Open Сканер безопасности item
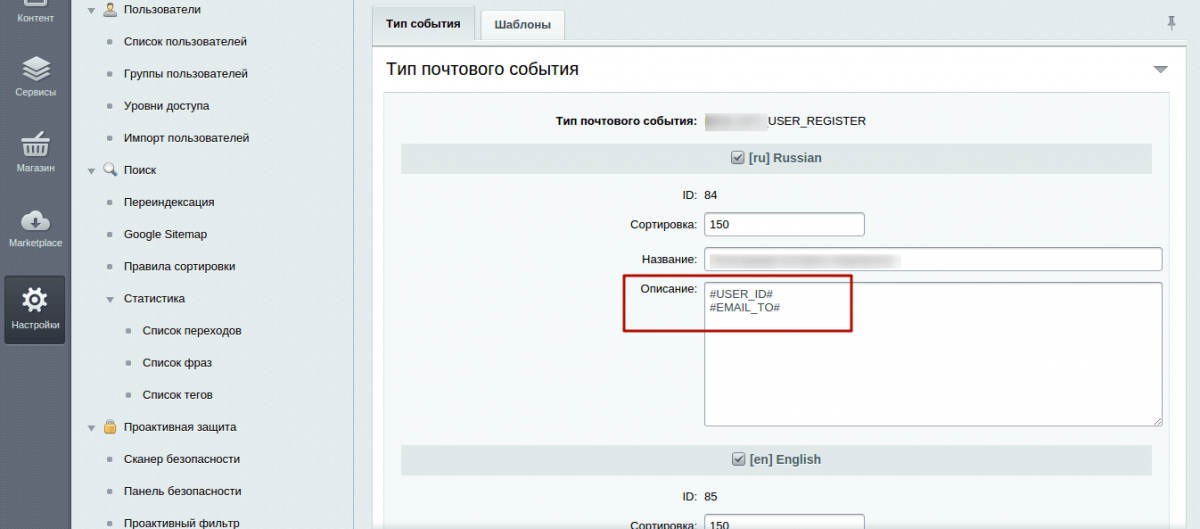Screen dimensions: 1200x529 182,459
